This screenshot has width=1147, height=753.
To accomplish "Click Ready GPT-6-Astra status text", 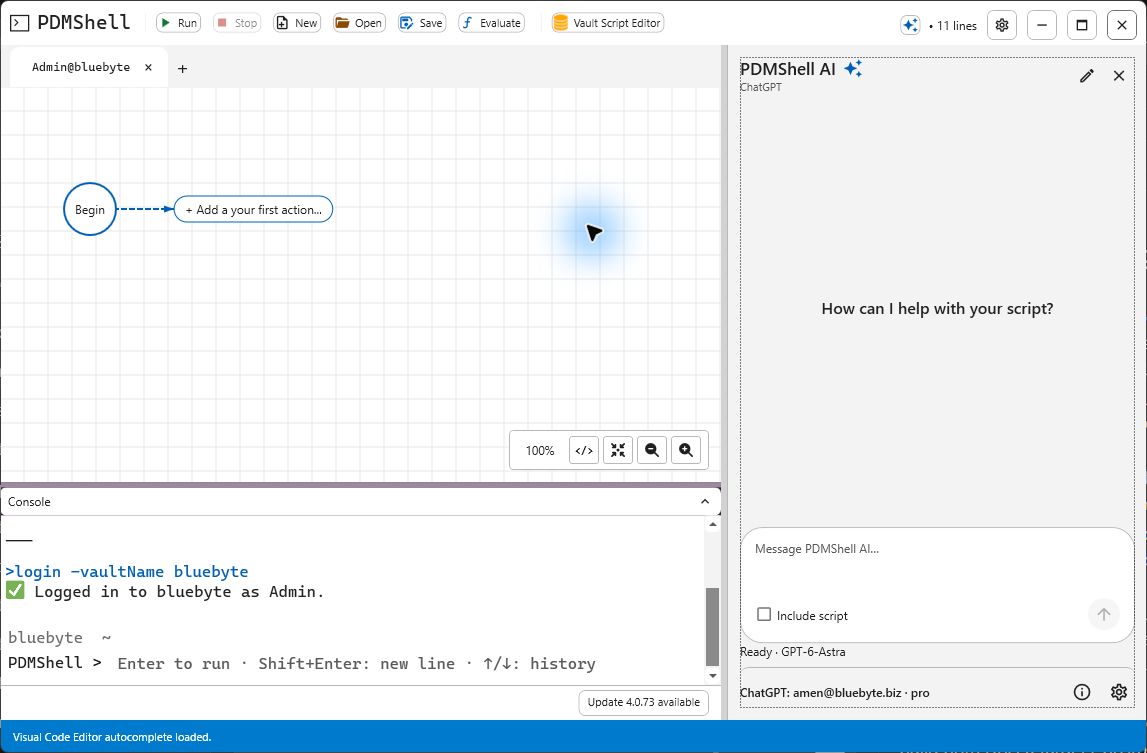I will pyautogui.click(x=792, y=652).
